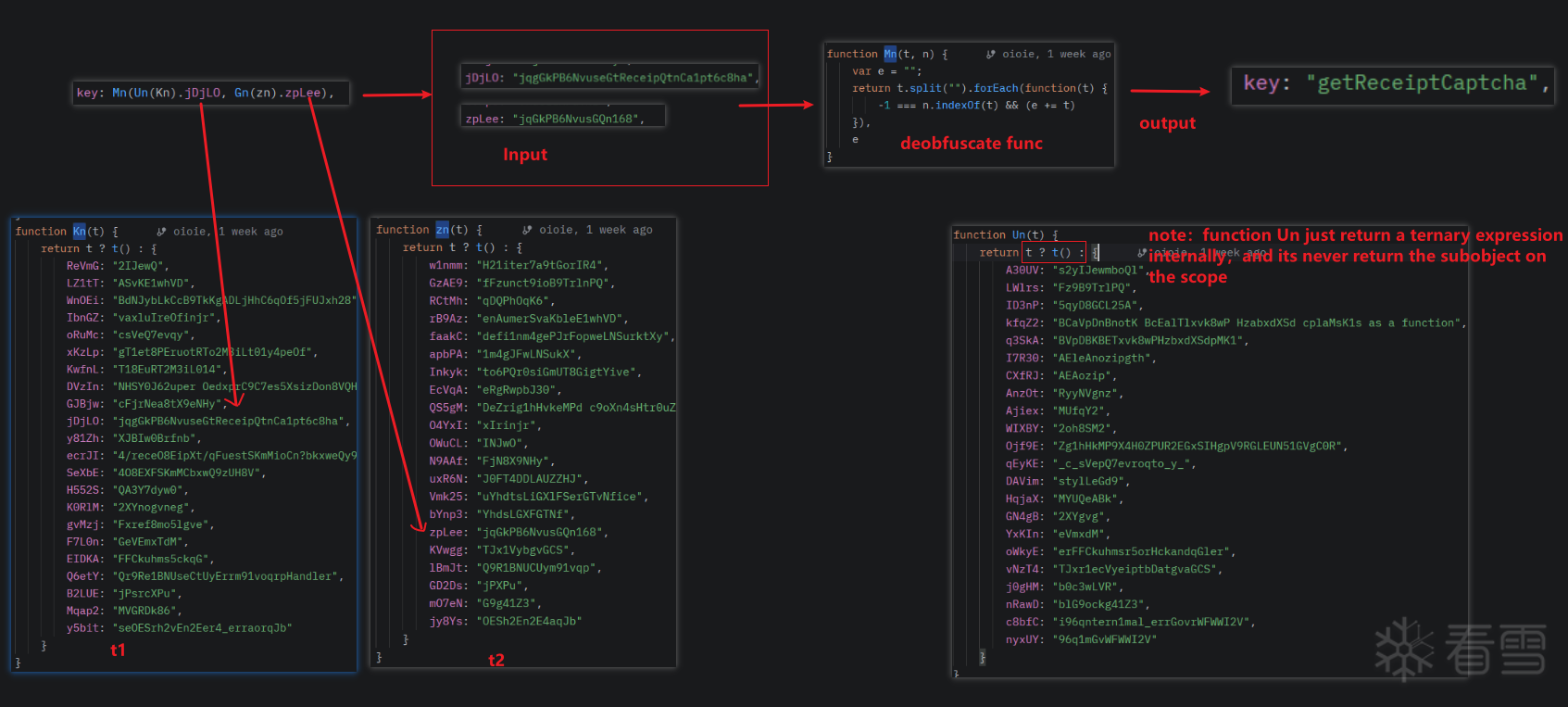
Task: Click the git blame icon in Kn function panel
Action: click(x=161, y=232)
